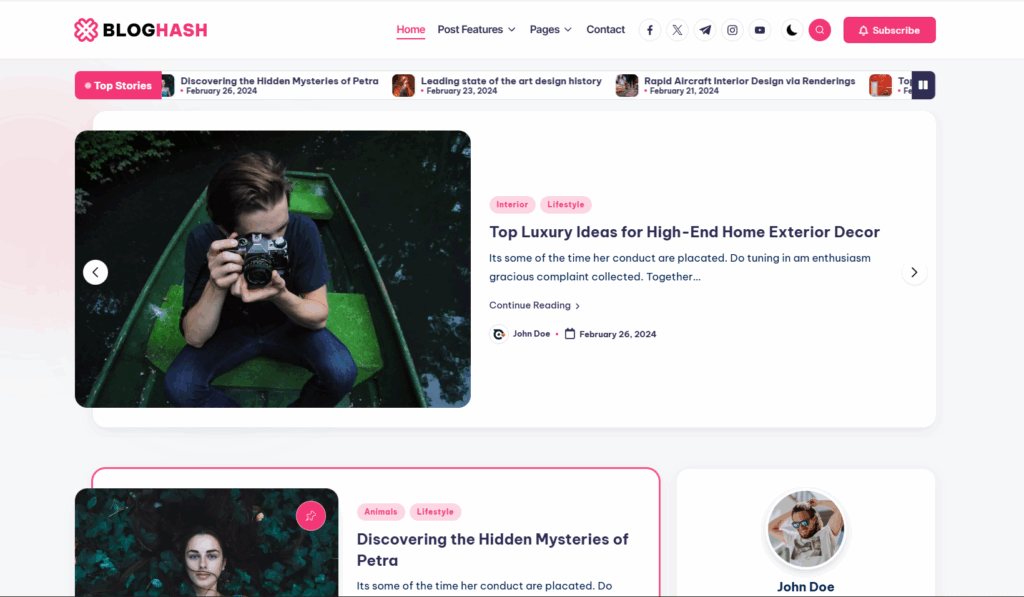
Task: Open the Instagram social icon
Action: tap(732, 30)
